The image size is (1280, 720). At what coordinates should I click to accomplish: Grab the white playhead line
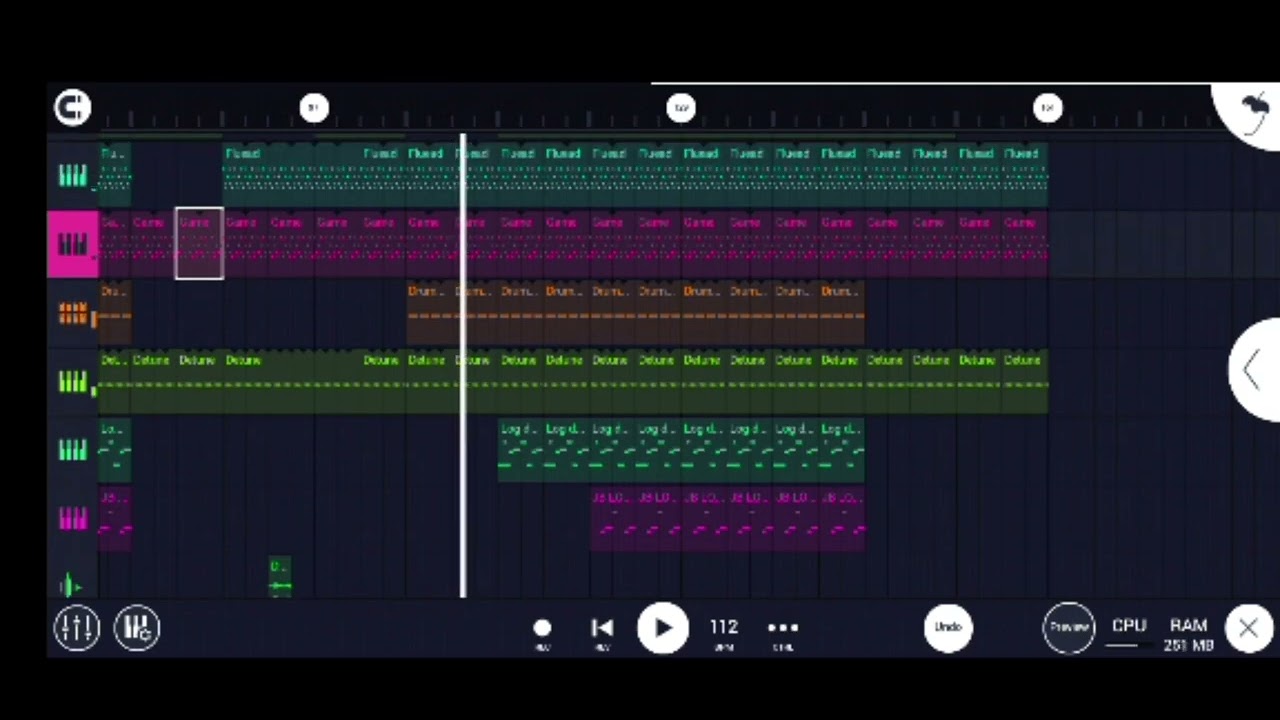click(x=463, y=366)
